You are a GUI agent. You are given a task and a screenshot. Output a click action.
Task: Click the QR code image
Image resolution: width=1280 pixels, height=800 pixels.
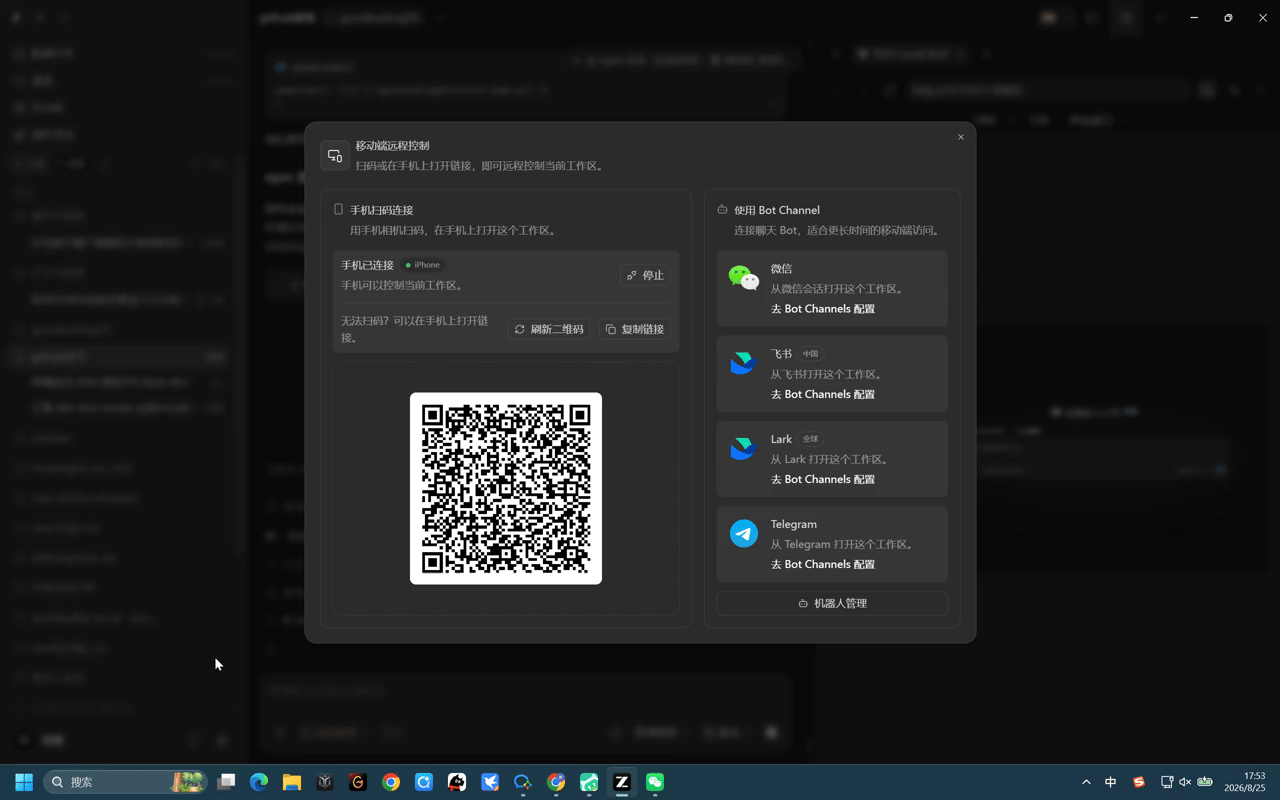506,488
